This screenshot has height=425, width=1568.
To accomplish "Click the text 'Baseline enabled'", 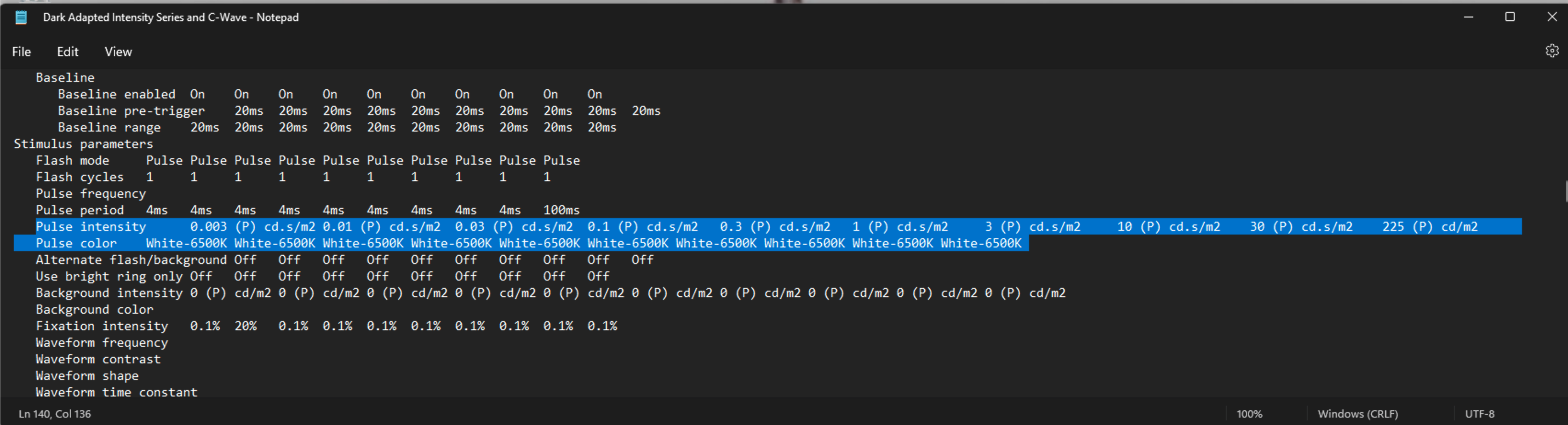I will point(116,94).
